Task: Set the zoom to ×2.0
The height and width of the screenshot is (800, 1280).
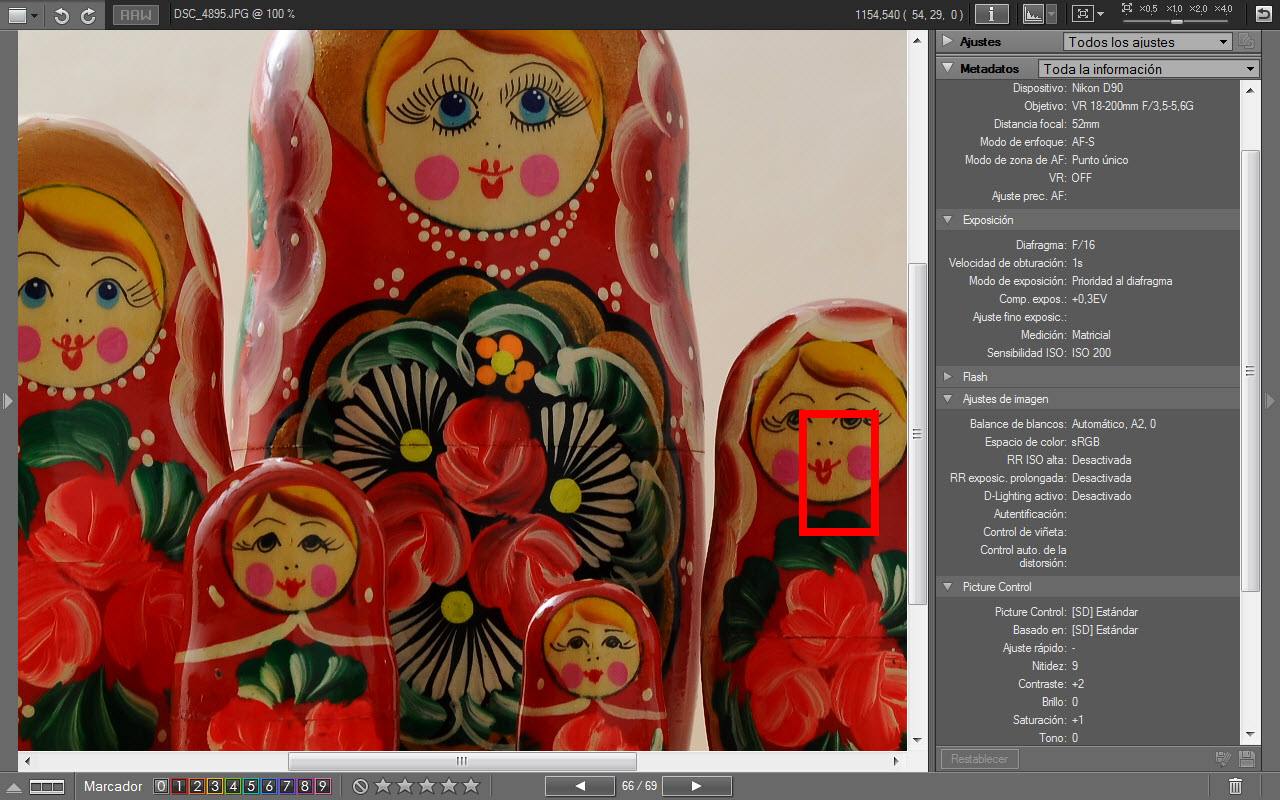Action: [1198, 8]
